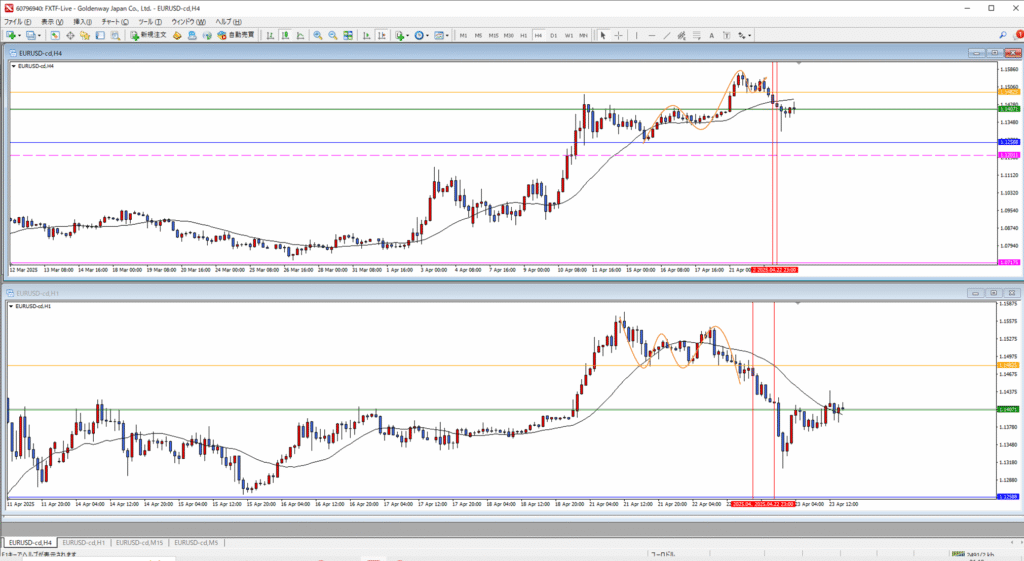This screenshot has height=561, width=1024.
Task: Open the 表示 menu
Action: tap(52, 22)
